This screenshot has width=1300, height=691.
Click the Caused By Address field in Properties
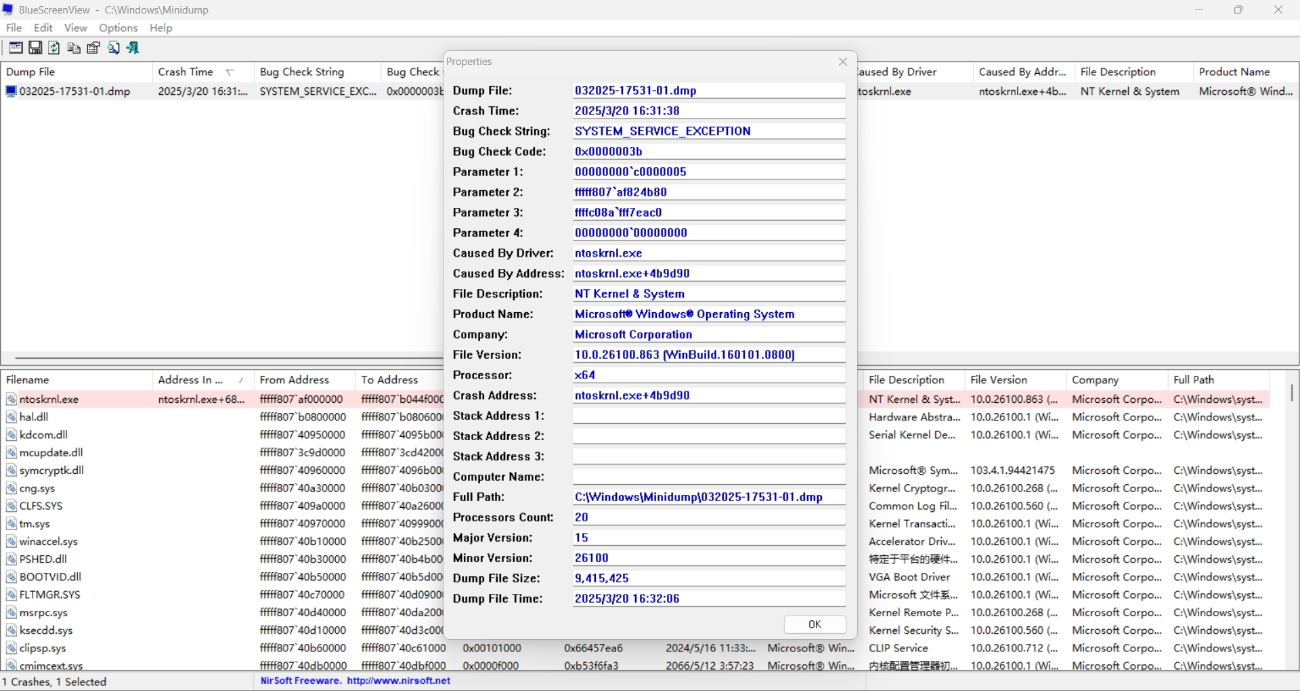[x=709, y=274]
